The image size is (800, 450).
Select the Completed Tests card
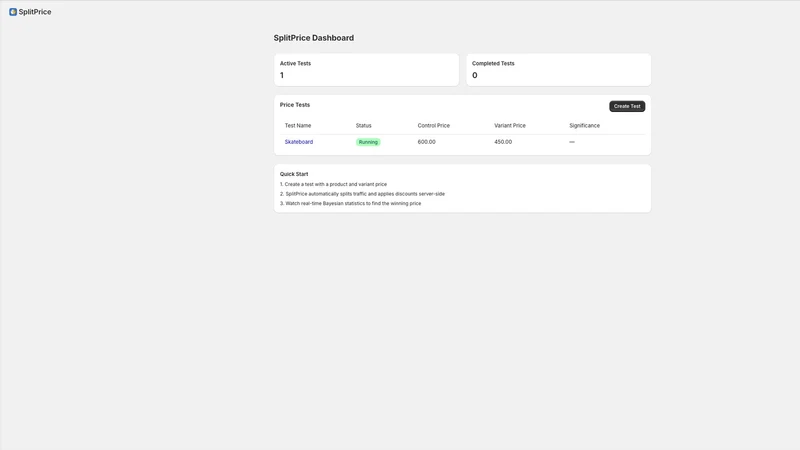pyautogui.click(x=559, y=70)
